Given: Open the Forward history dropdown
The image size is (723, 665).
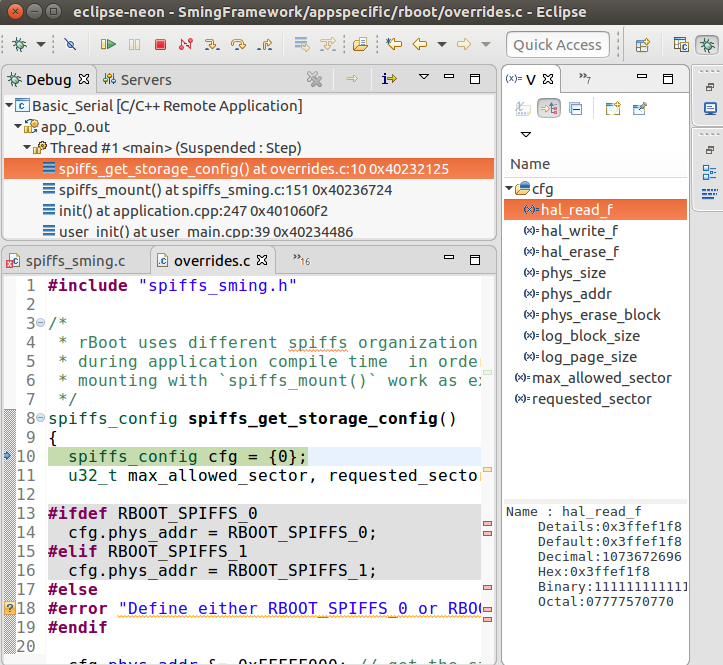Looking at the screenshot, I should 486,44.
